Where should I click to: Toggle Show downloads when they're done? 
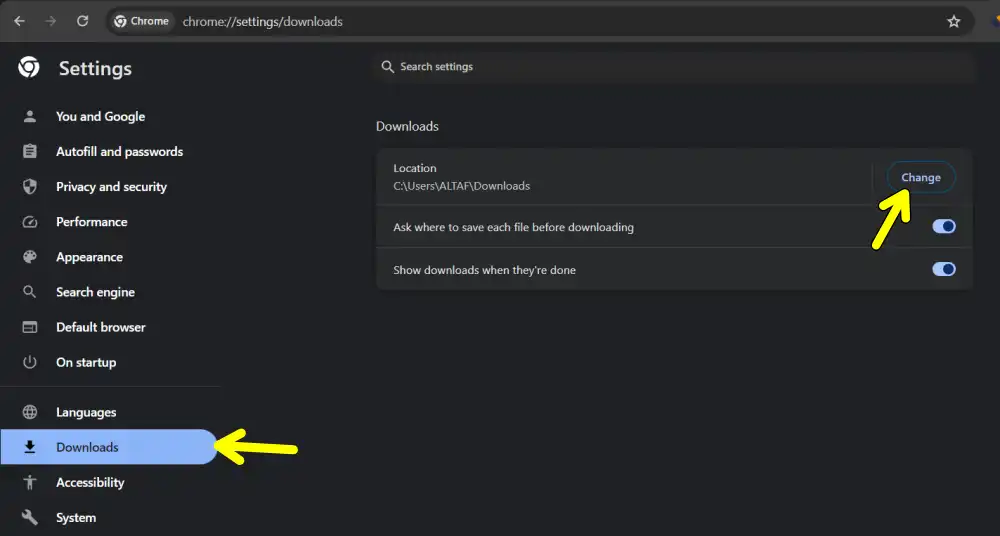pos(944,269)
